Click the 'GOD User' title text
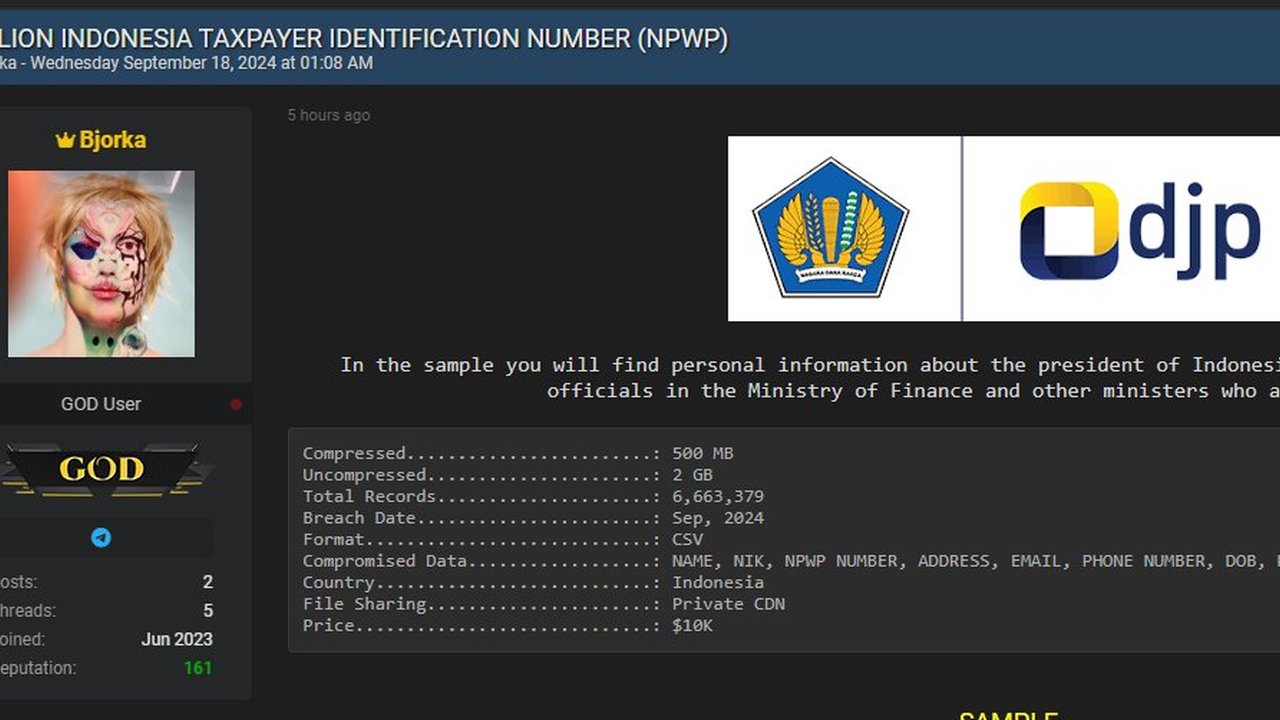Viewport: 1280px width, 720px height. (101, 404)
